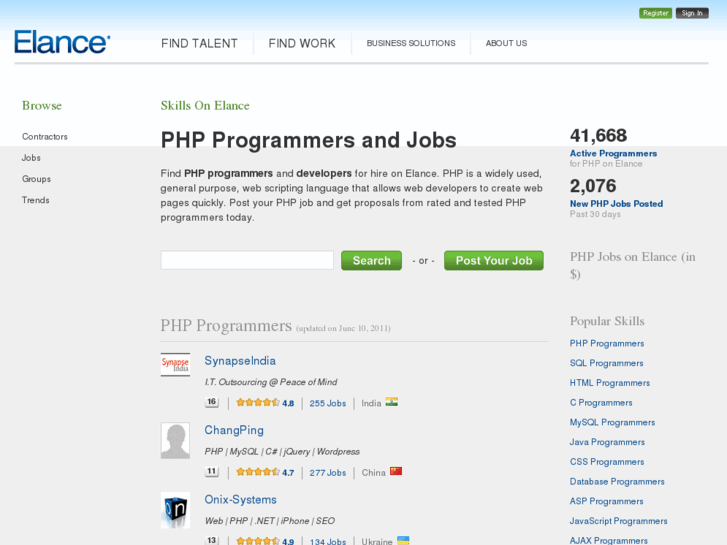The width and height of the screenshot is (727, 545).
Task: Open the SynapseIndia profile link
Action: click(240, 361)
